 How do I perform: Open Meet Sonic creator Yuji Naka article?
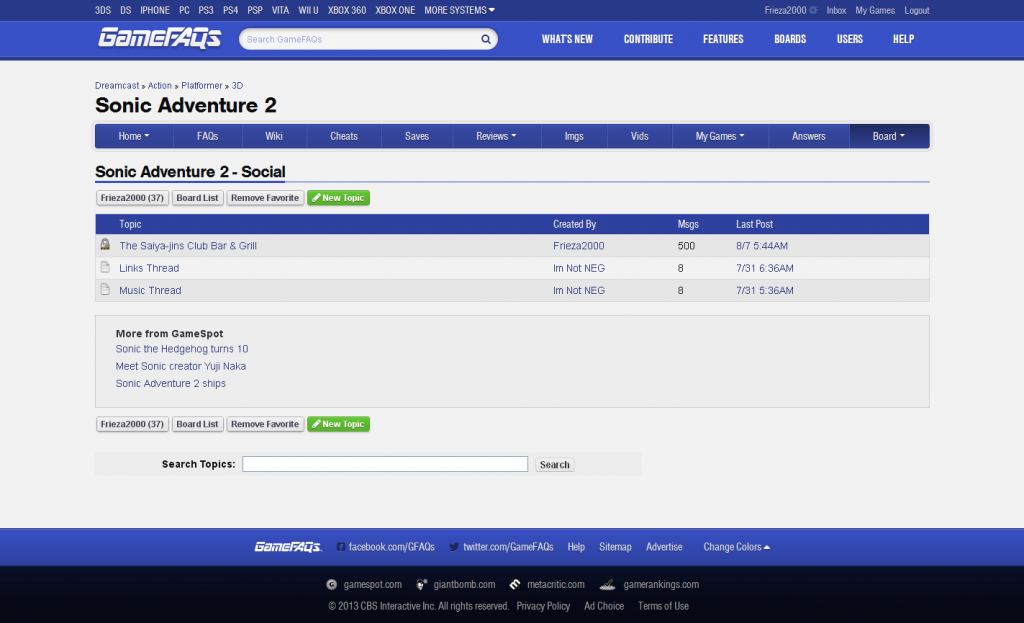[x=181, y=366]
